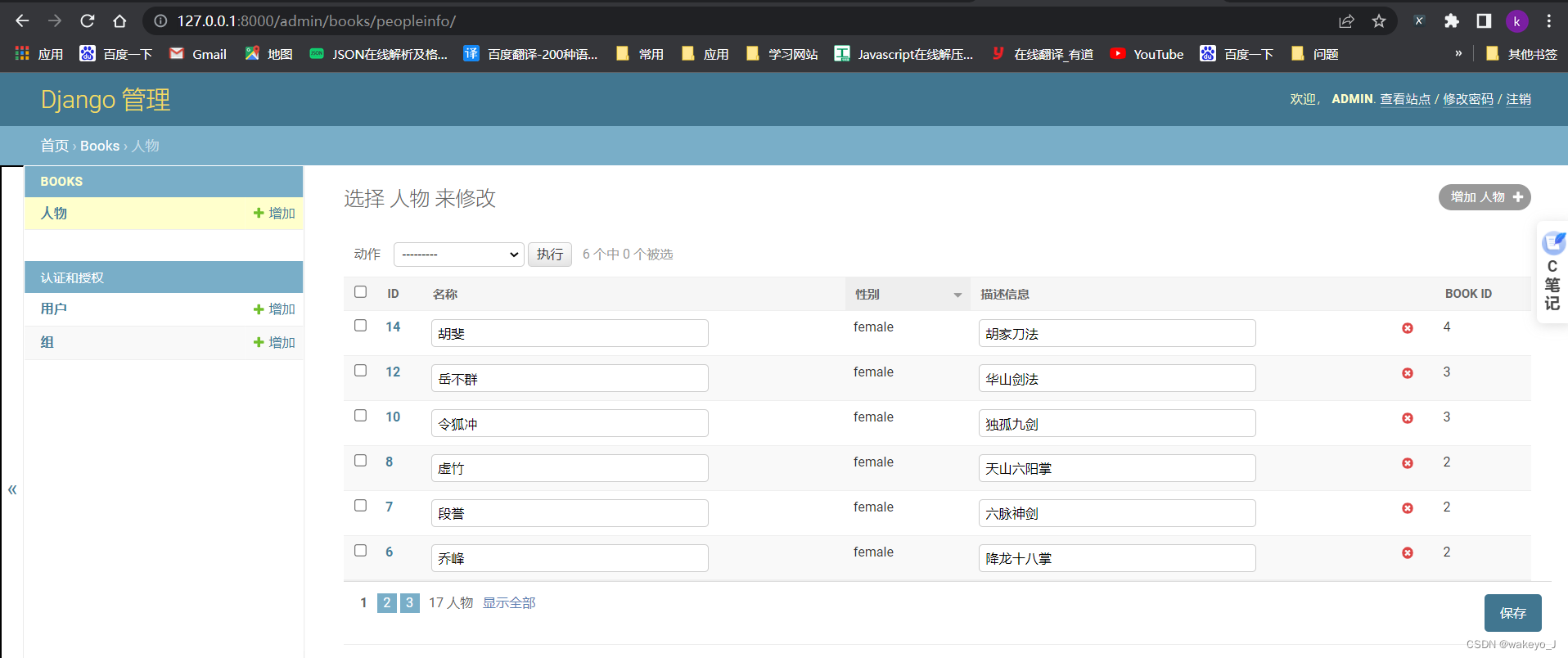Click the red delete icon for 段誉 row
This screenshot has height=658, width=1568.
(x=1408, y=508)
